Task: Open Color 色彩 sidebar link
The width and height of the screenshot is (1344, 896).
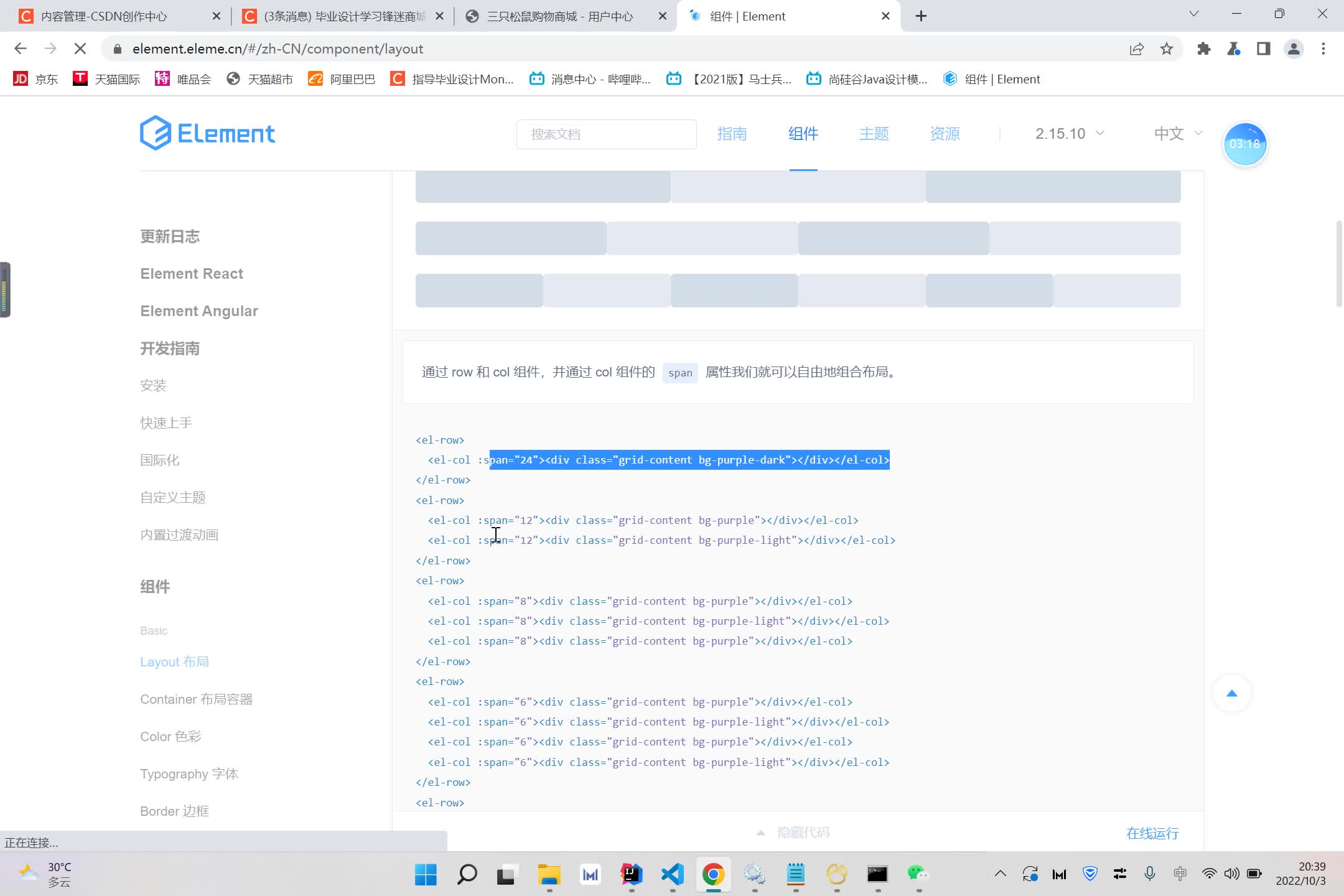Action: [170, 737]
